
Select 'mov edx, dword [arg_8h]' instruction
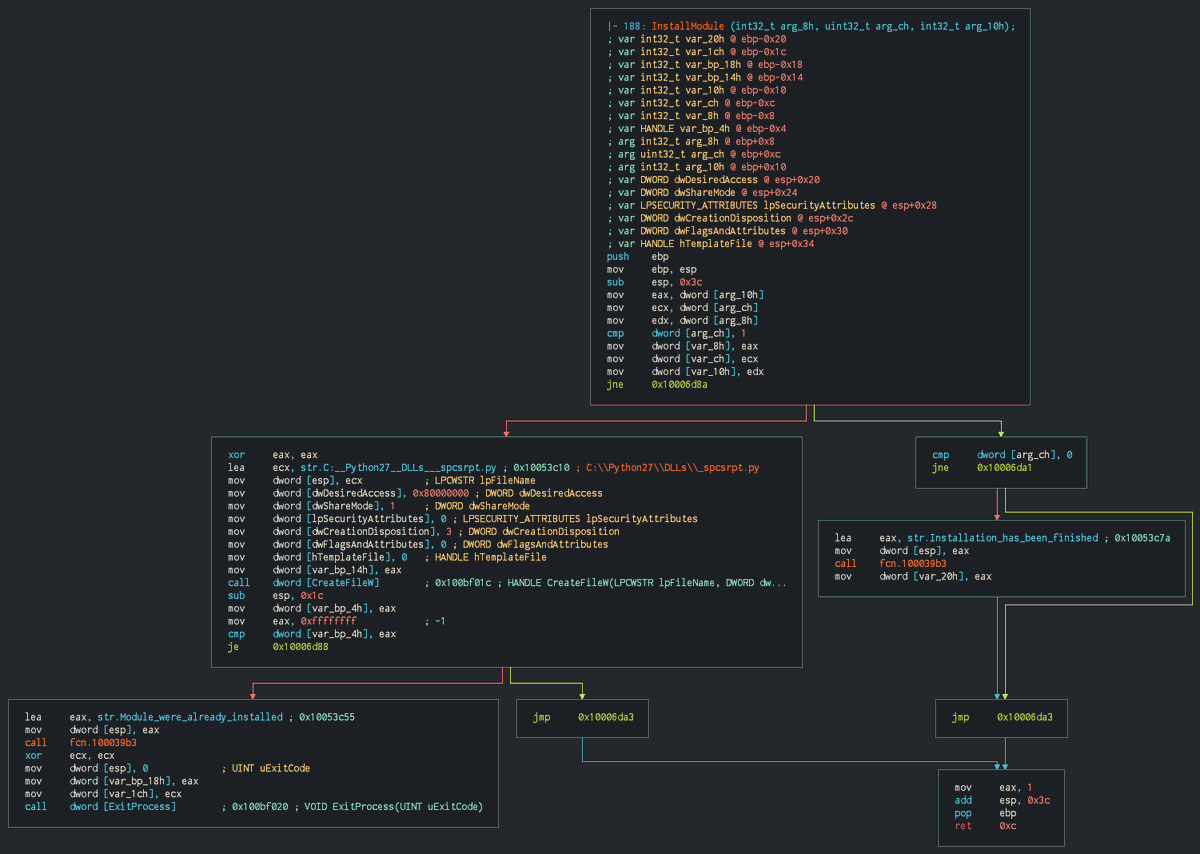point(682,320)
